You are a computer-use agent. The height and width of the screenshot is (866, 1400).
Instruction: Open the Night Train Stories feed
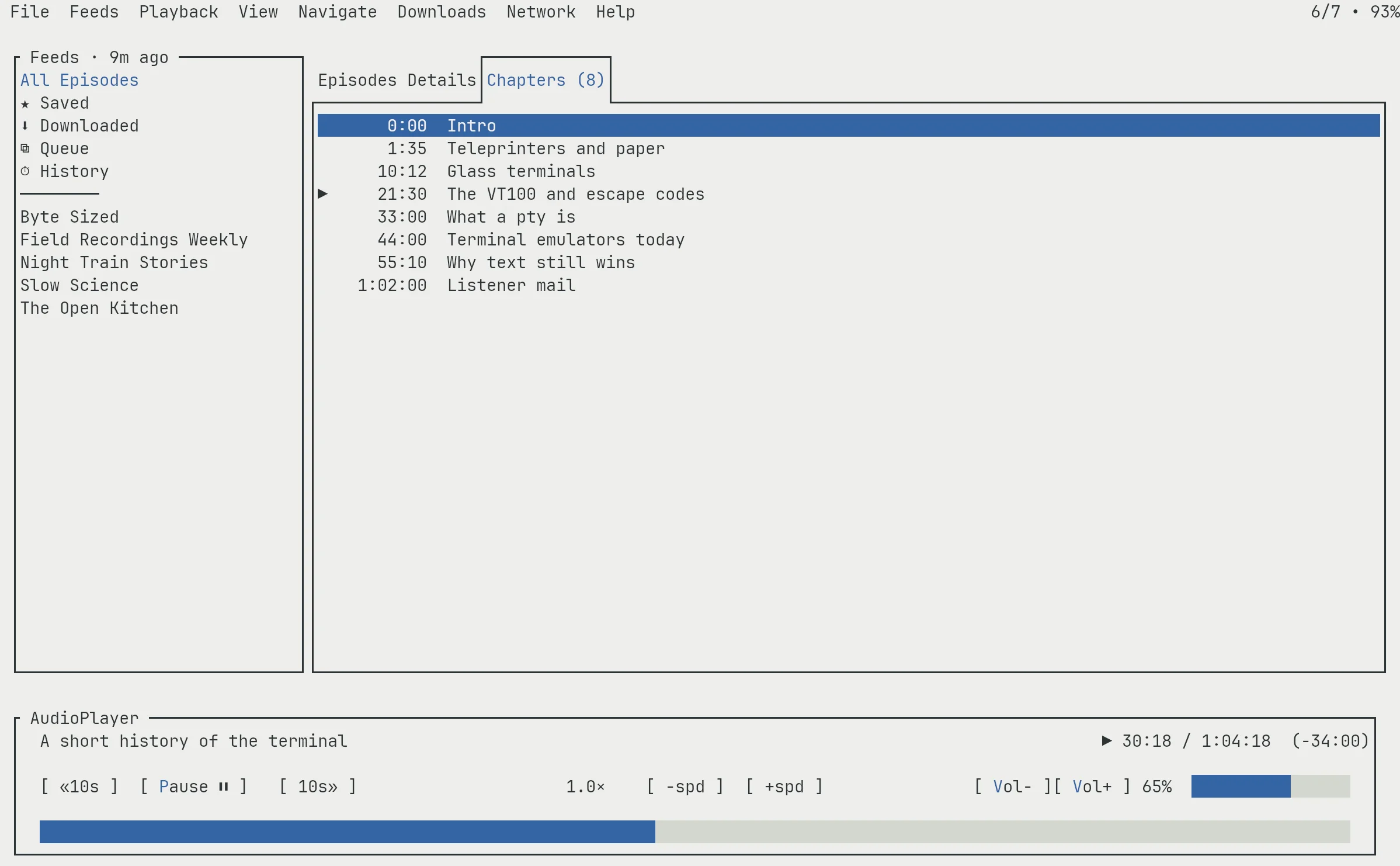coord(114,262)
